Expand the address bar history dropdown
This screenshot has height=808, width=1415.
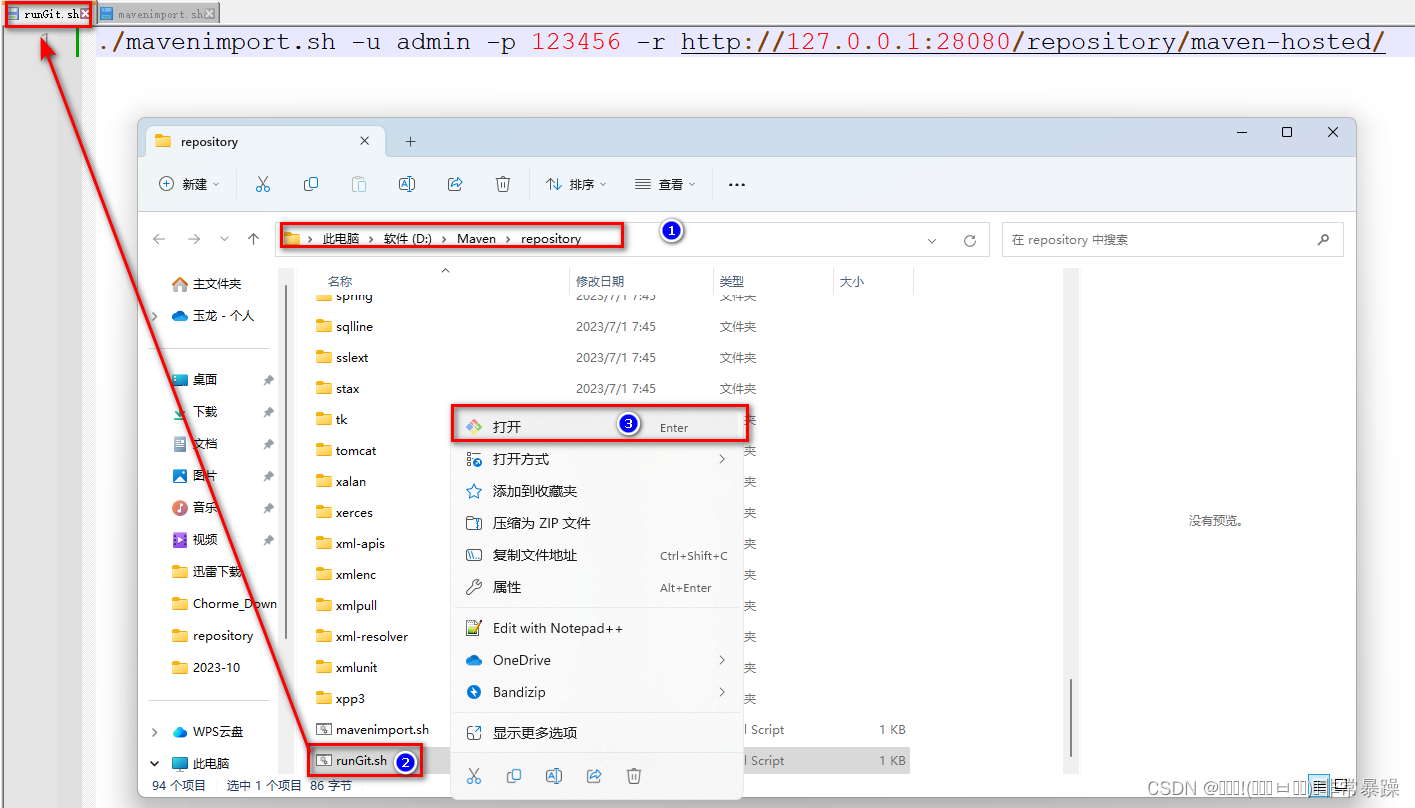point(932,240)
